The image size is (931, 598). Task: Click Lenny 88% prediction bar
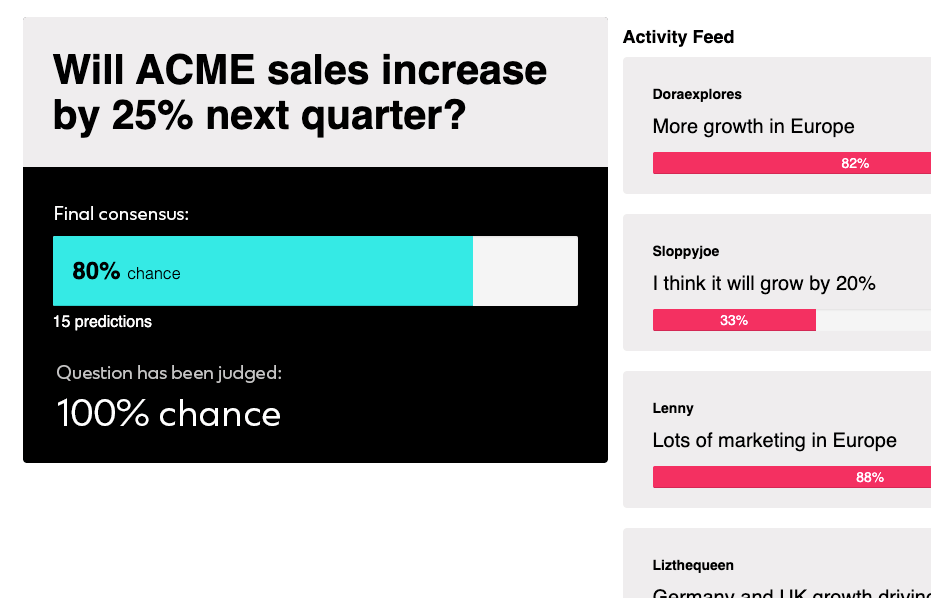[x=792, y=477]
